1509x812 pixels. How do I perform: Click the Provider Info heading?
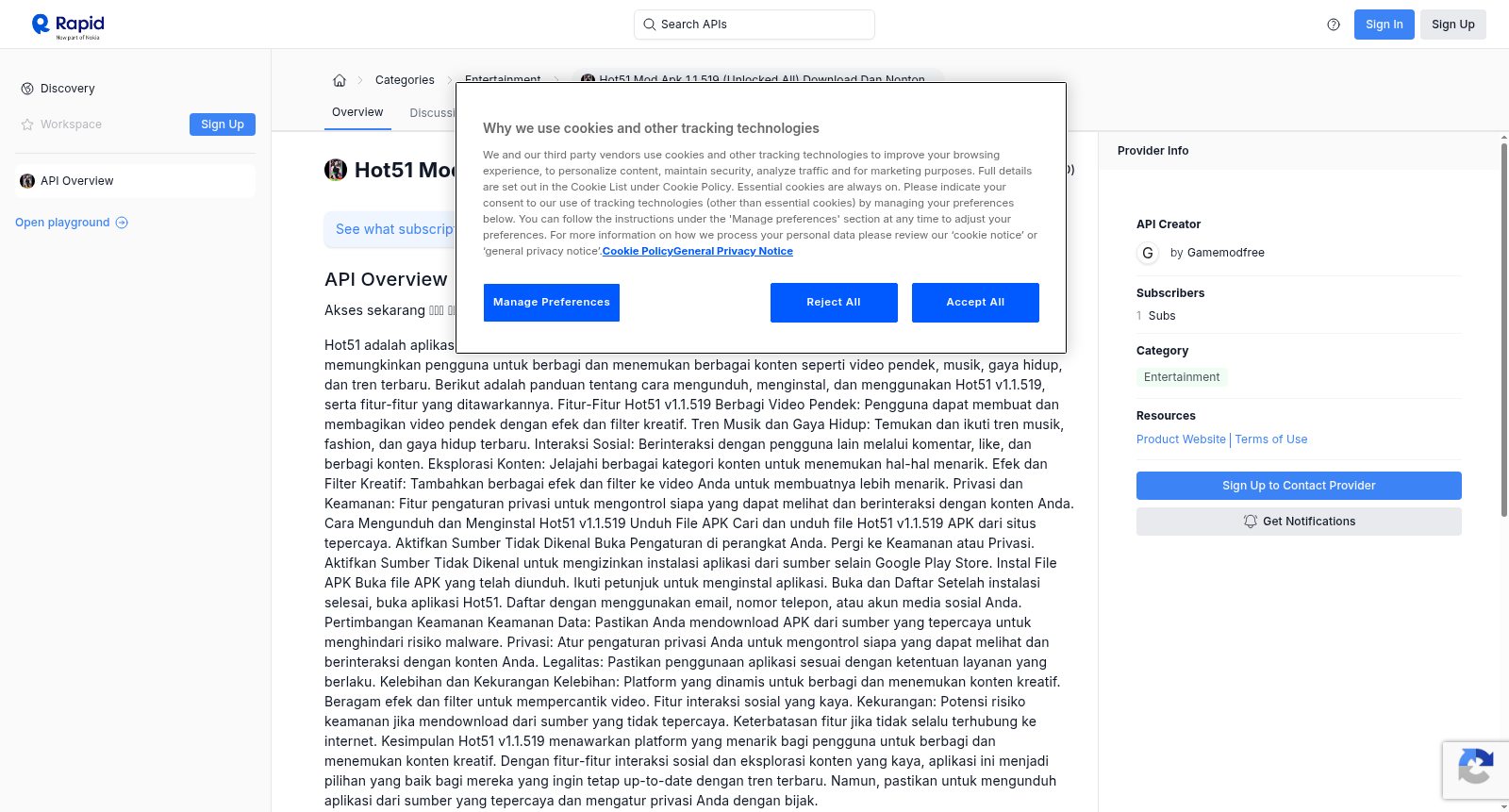coord(1152,151)
